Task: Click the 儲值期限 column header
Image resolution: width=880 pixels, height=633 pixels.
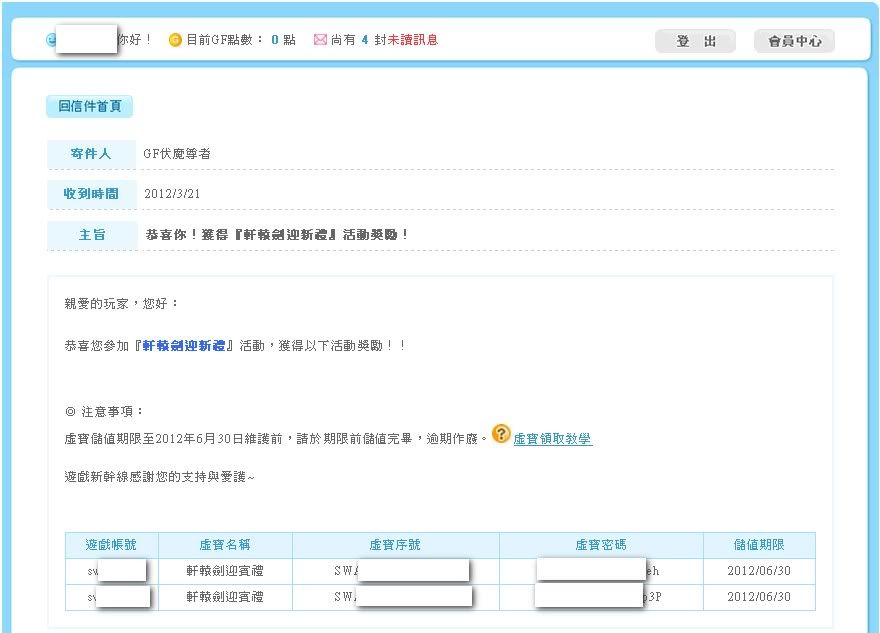Action: pos(758,545)
